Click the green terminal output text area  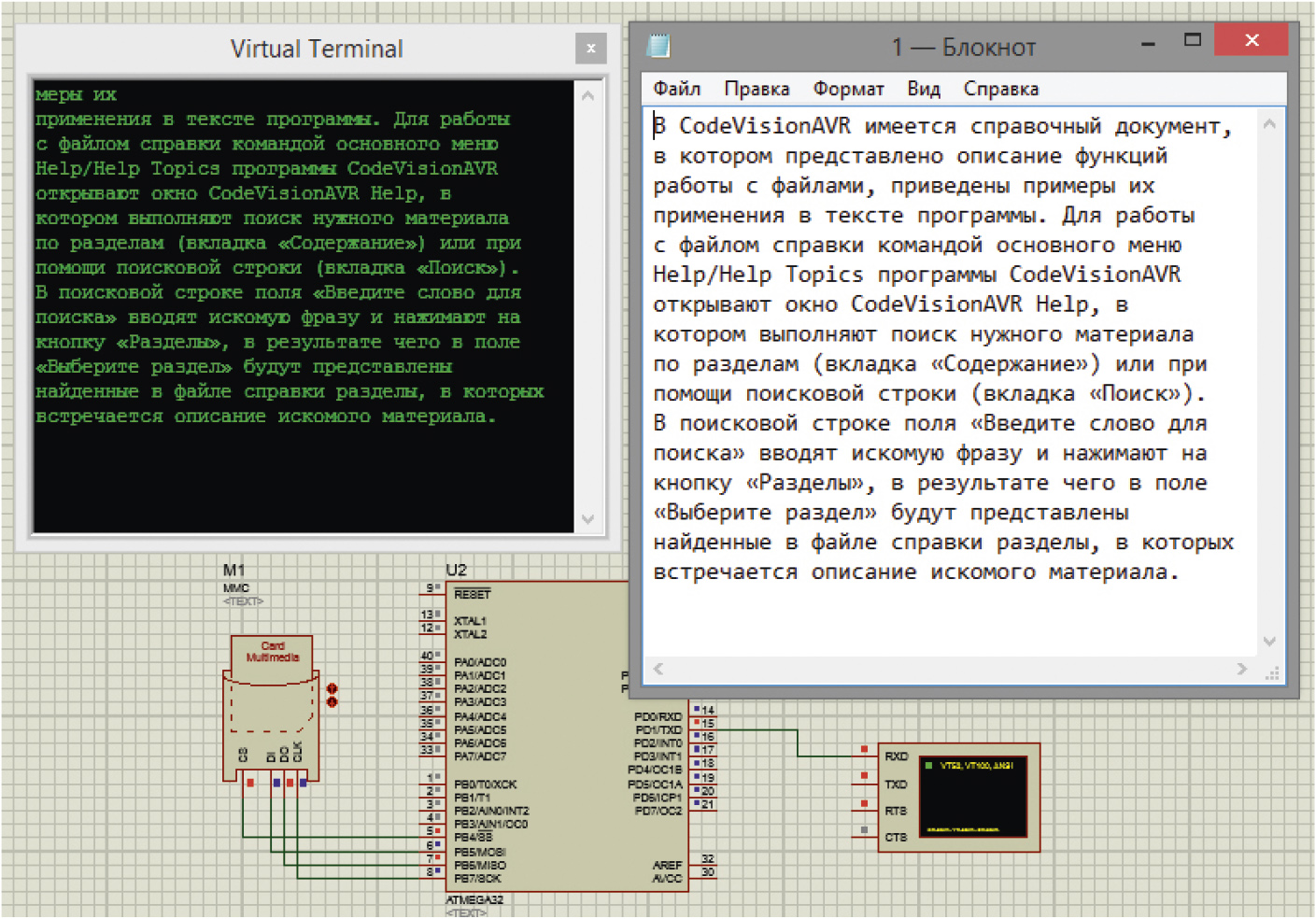(304, 306)
